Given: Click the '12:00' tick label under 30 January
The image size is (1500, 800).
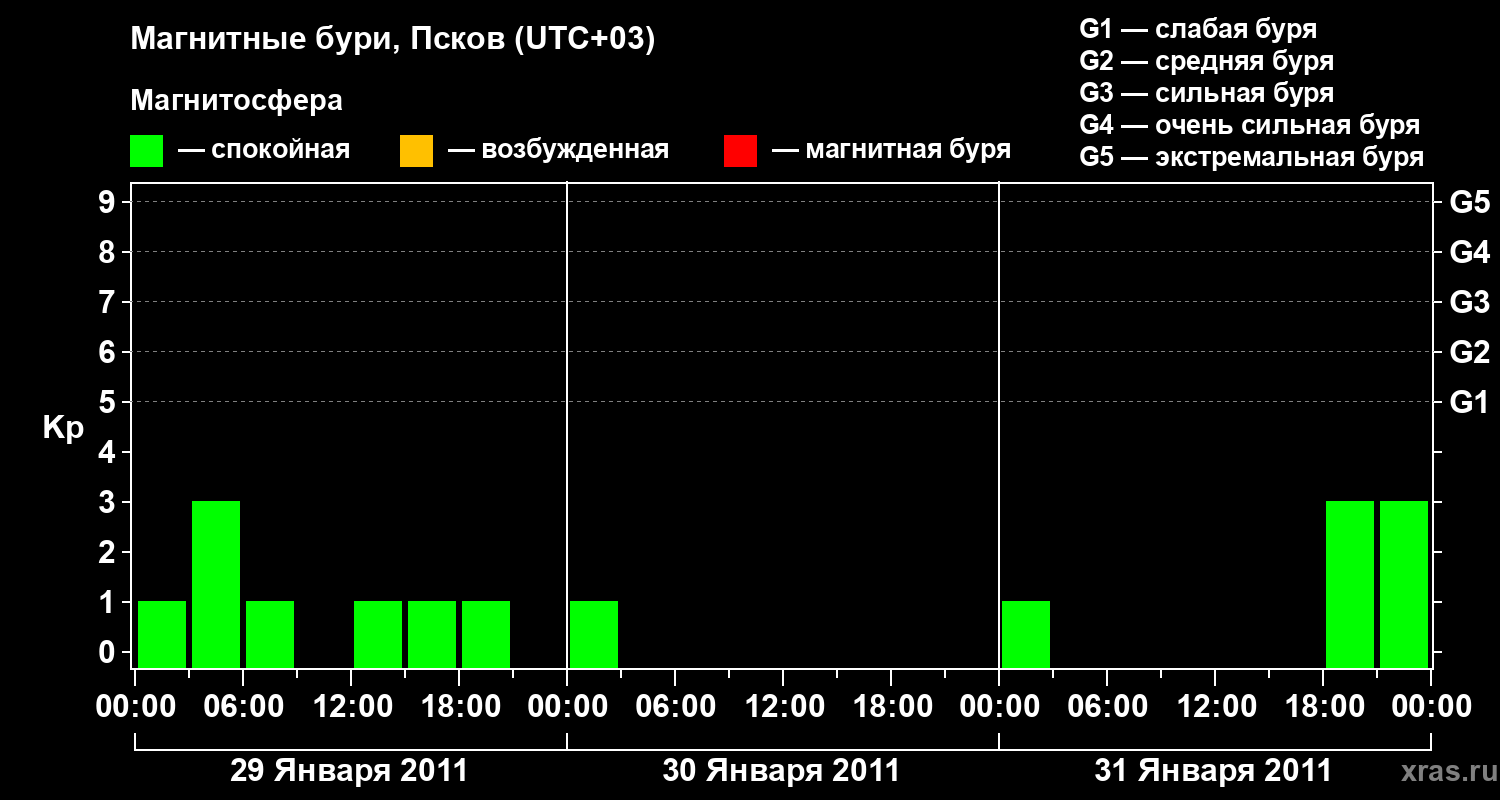Looking at the screenshot, I should point(783,707).
